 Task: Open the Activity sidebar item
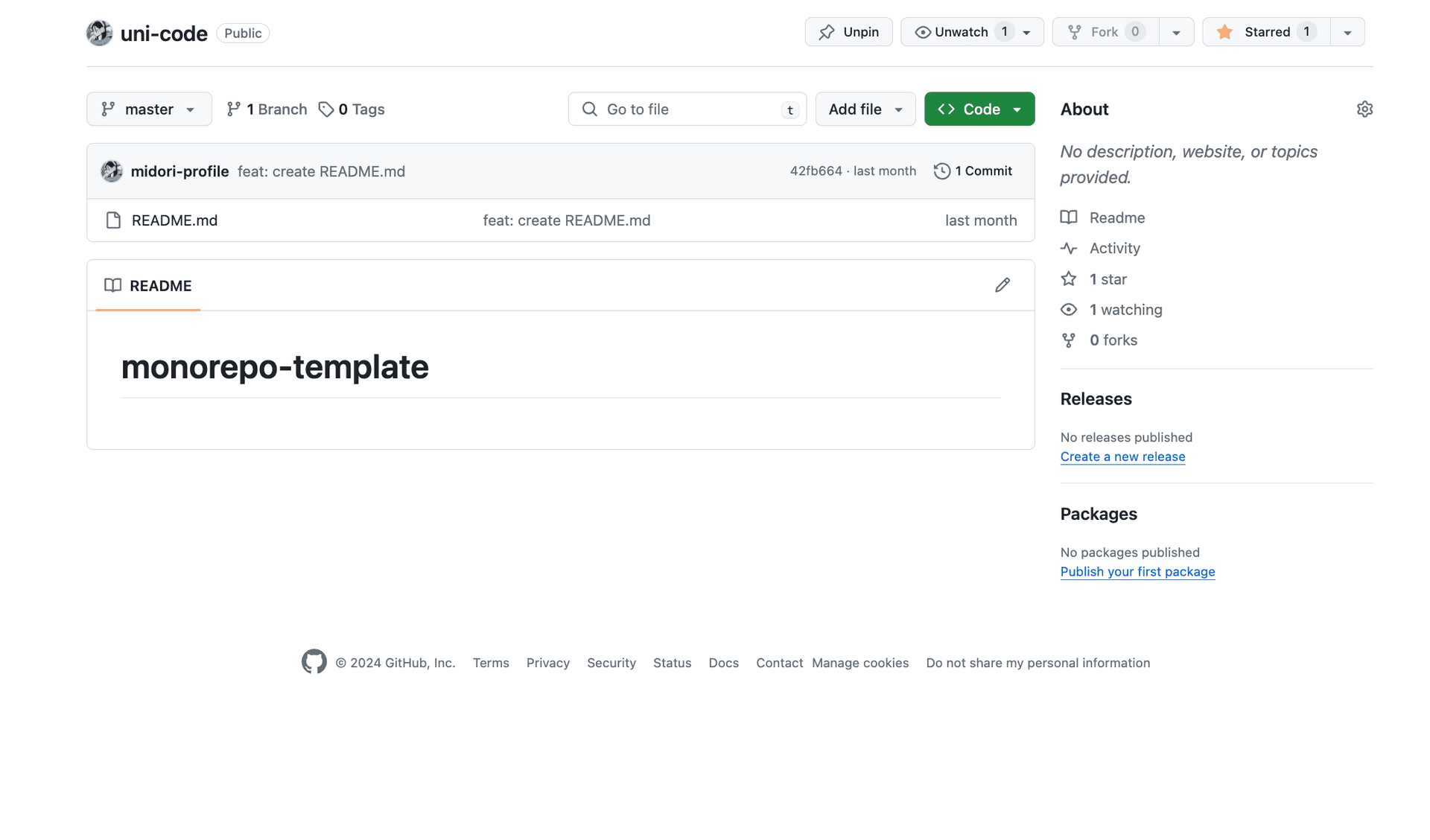(x=1113, y=249)
